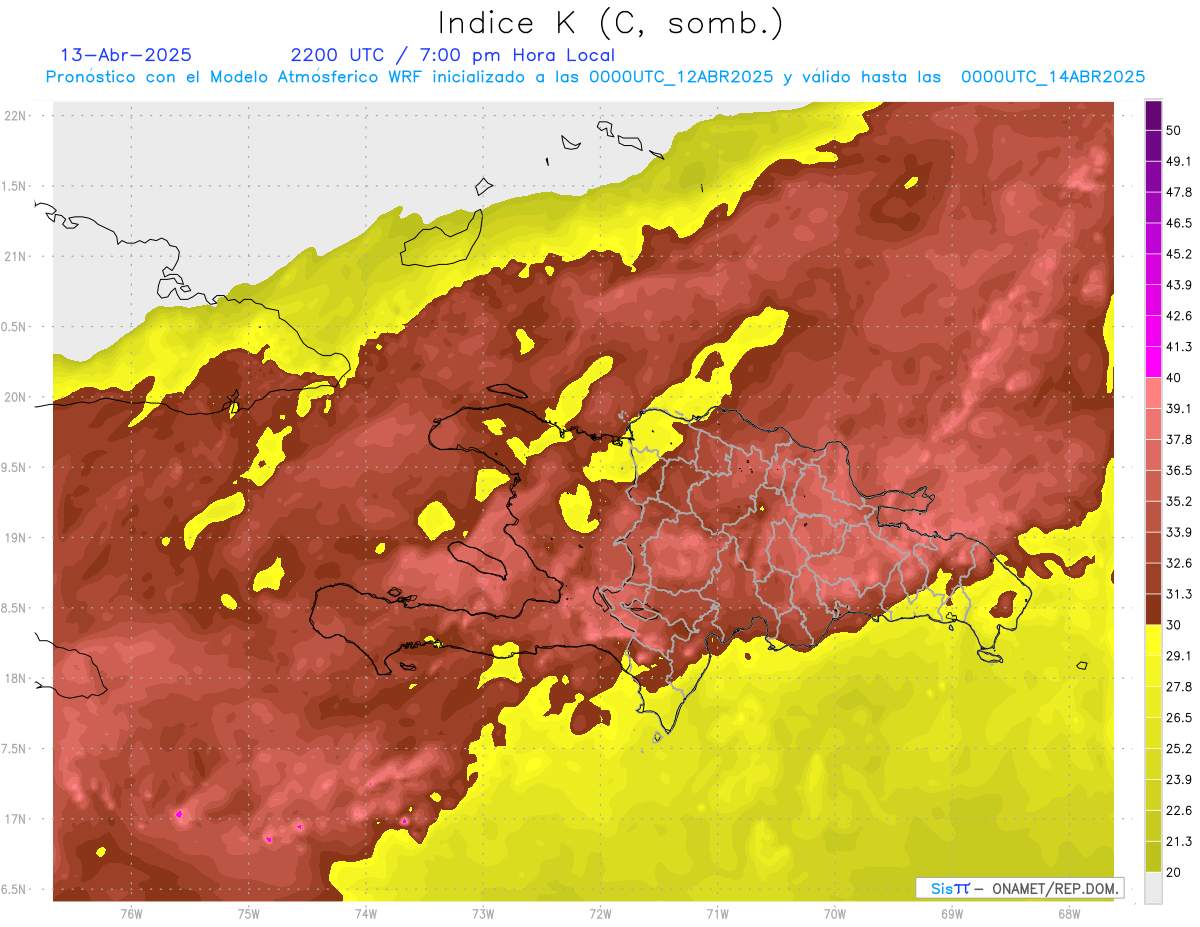Click the latitude axis label "7.5N"
Screen dimensions: 1200x927
[15, 748]
